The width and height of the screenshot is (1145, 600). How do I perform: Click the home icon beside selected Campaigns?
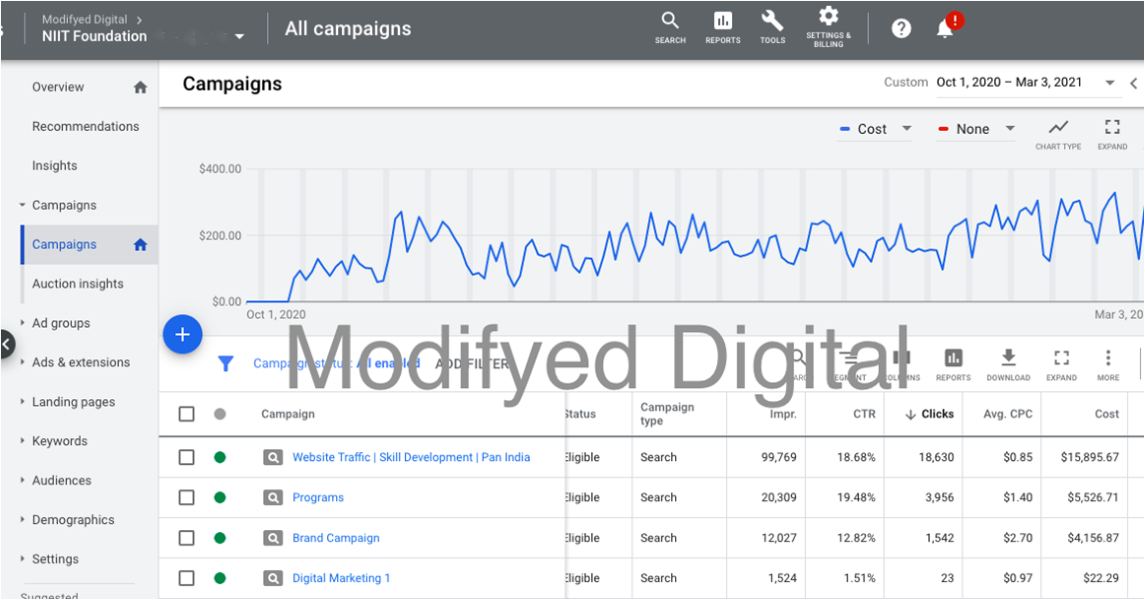click(140, 245)
